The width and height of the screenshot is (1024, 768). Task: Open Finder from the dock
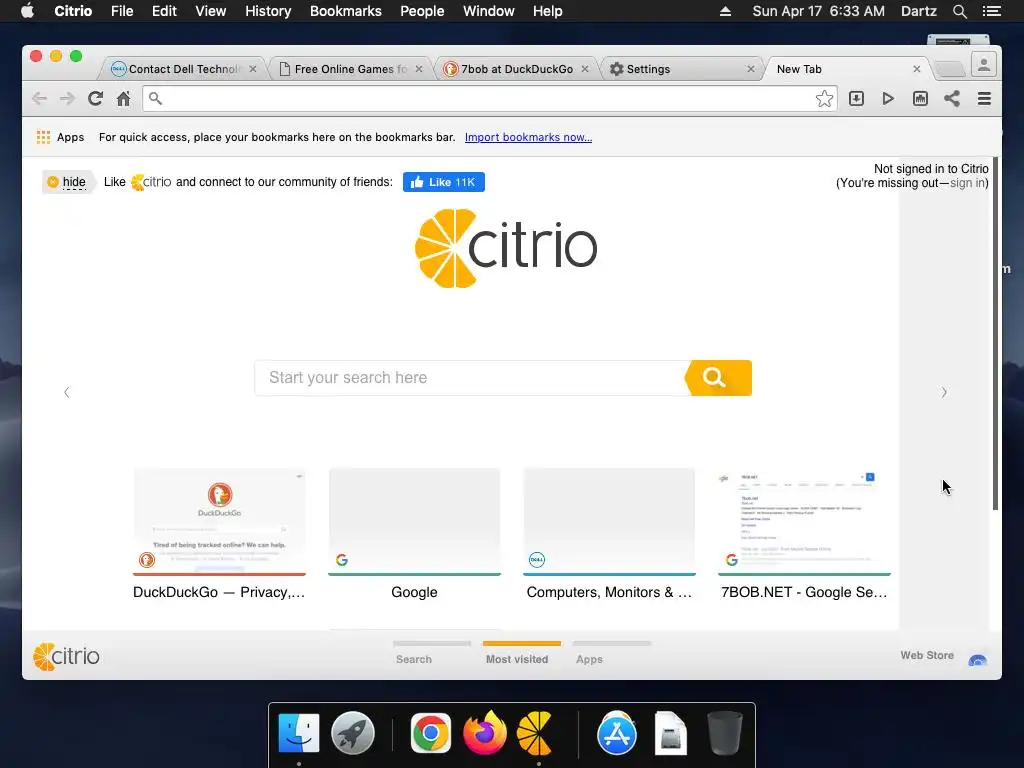[x=298, y=733]
